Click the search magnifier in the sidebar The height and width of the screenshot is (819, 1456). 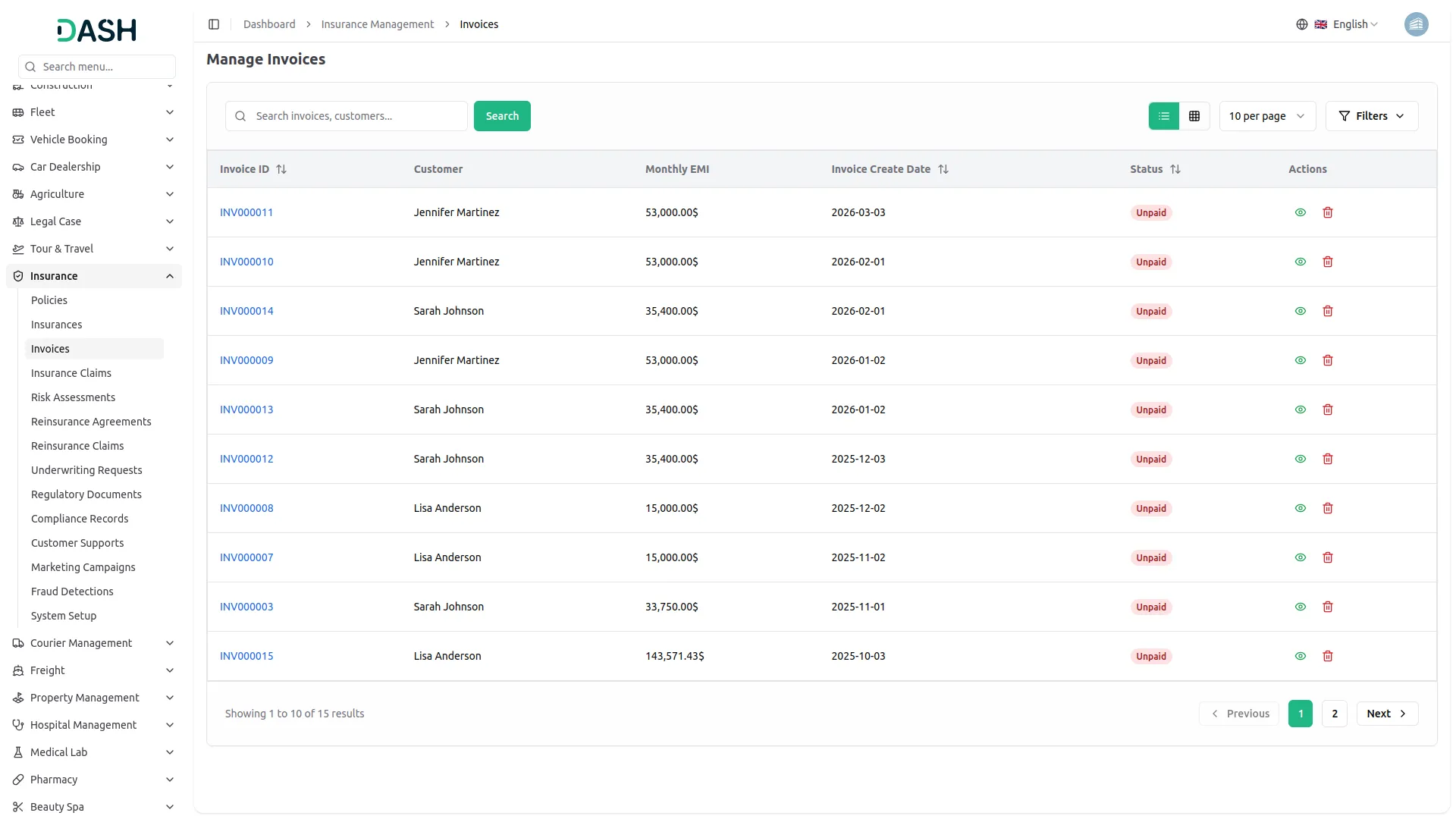(x=30, y=66)
